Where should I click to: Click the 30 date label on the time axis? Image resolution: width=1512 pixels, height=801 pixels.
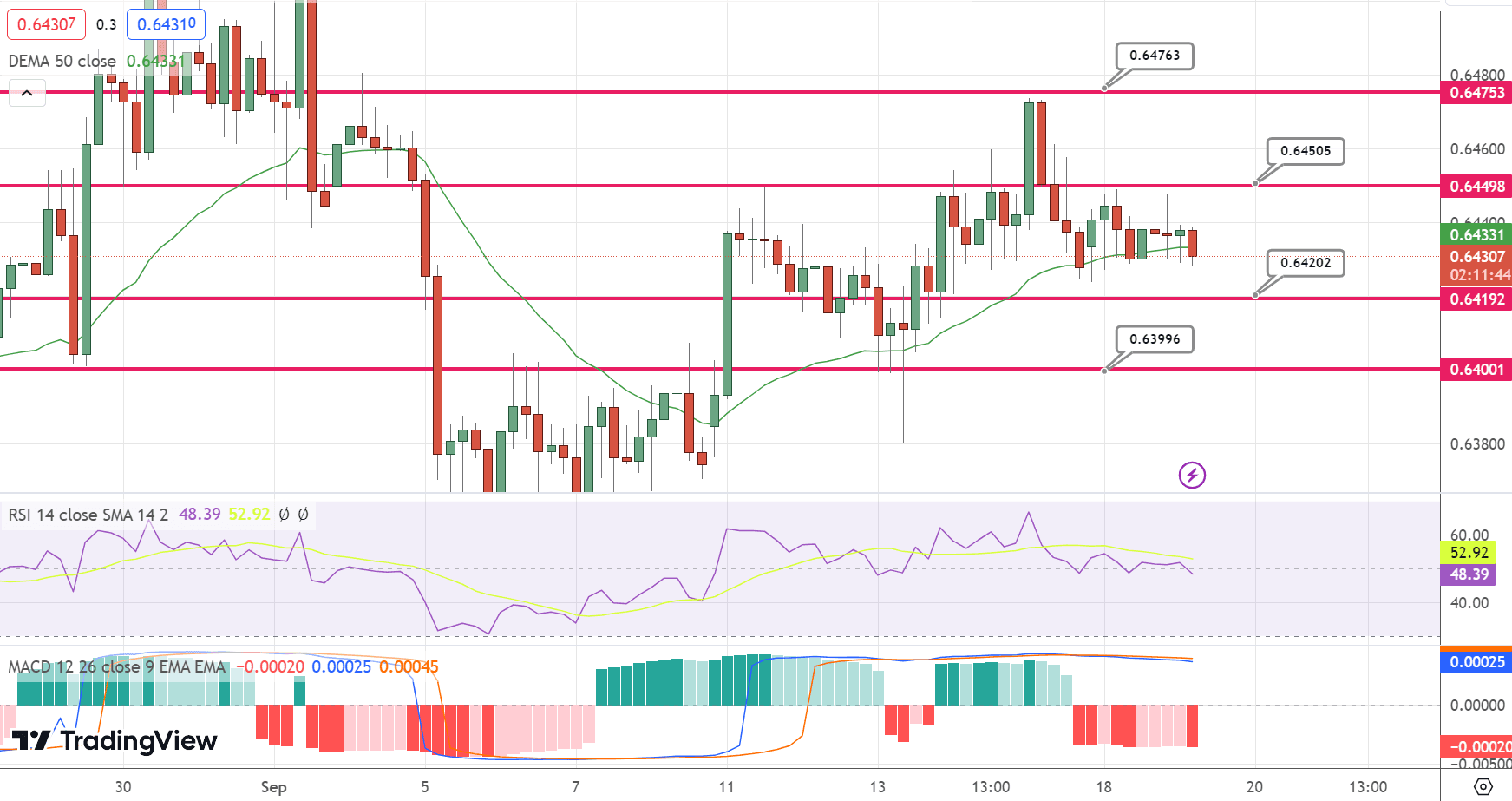[x=123, y=787]
